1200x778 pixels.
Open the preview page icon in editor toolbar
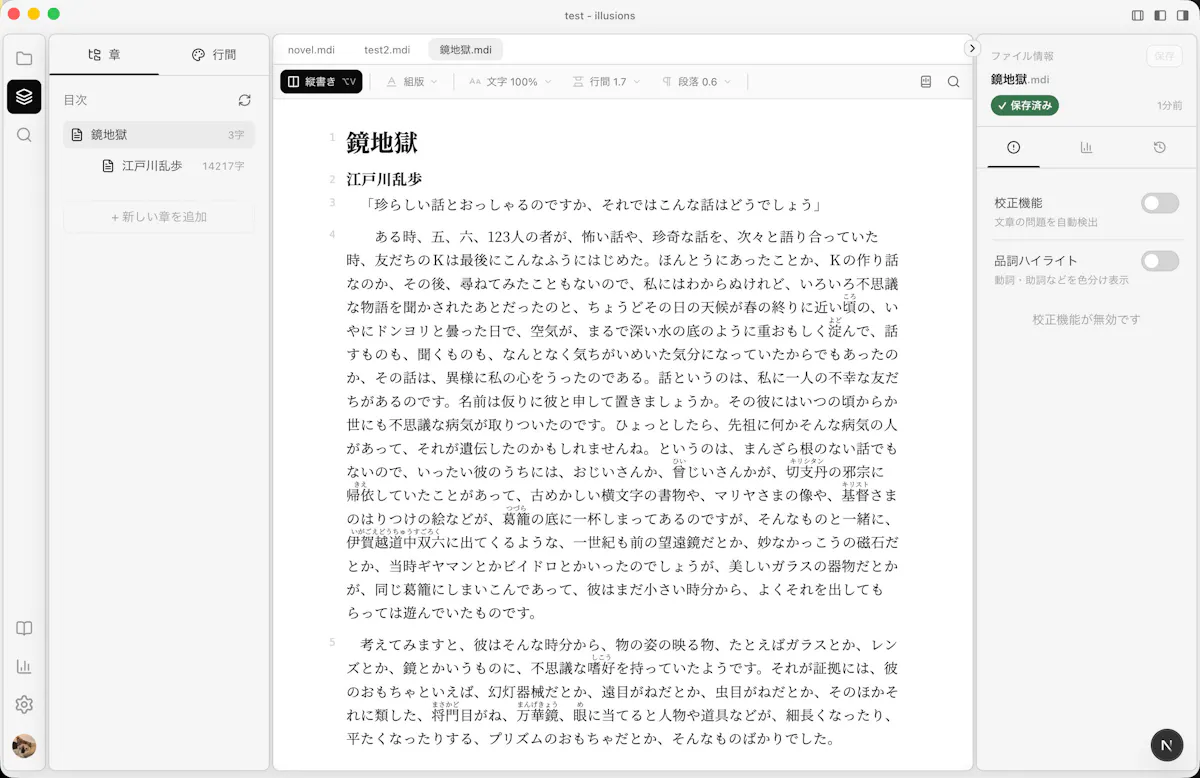[x=926, y=82]
